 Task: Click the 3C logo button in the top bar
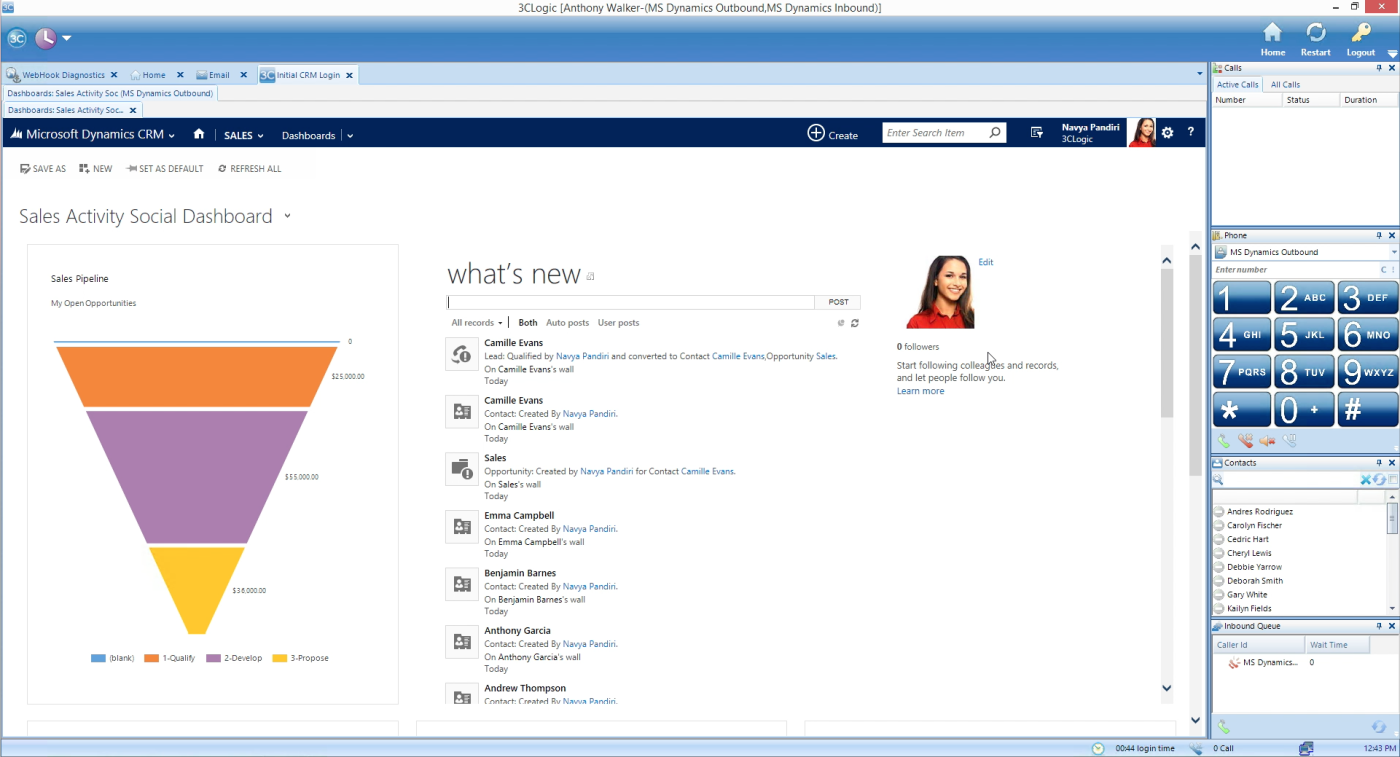tap(17, 39)
